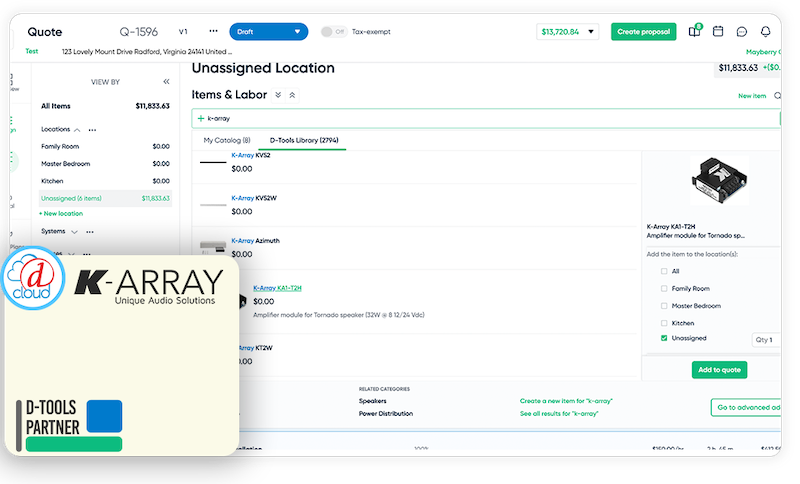Open the chat messages icon
The height and width of the screenshot is (484, 800).
pos(742,32)
